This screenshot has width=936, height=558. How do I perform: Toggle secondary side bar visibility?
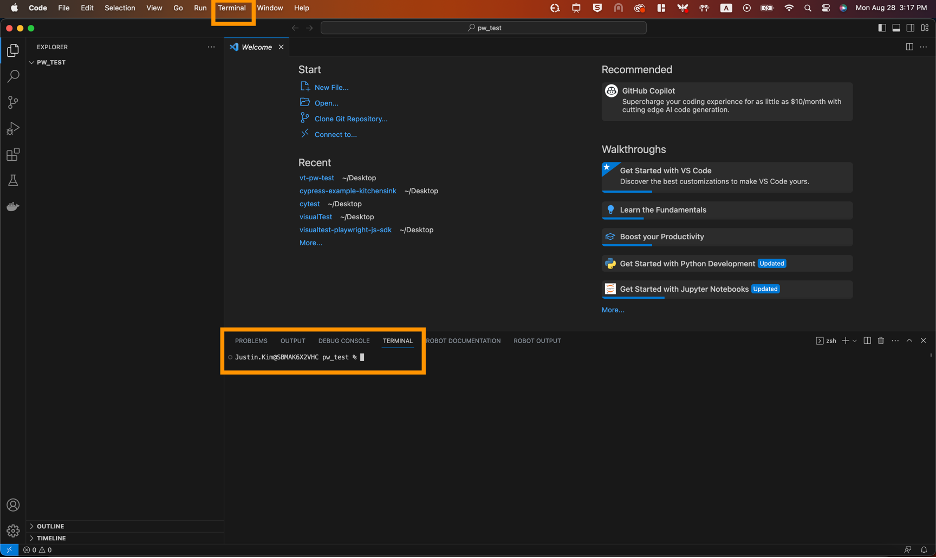tap(910, 28)
